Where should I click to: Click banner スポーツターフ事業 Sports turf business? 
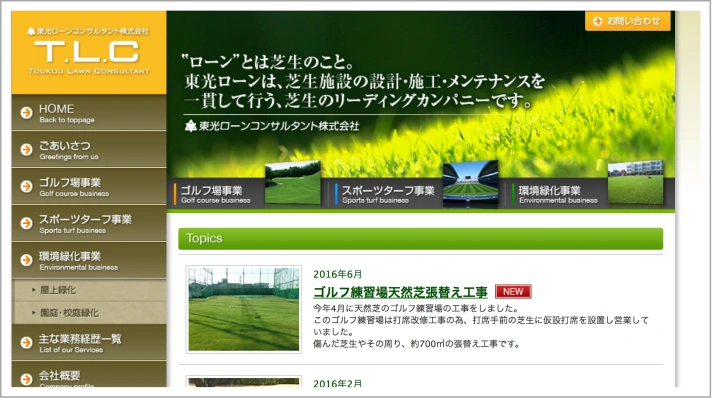(x=384, y=194)
